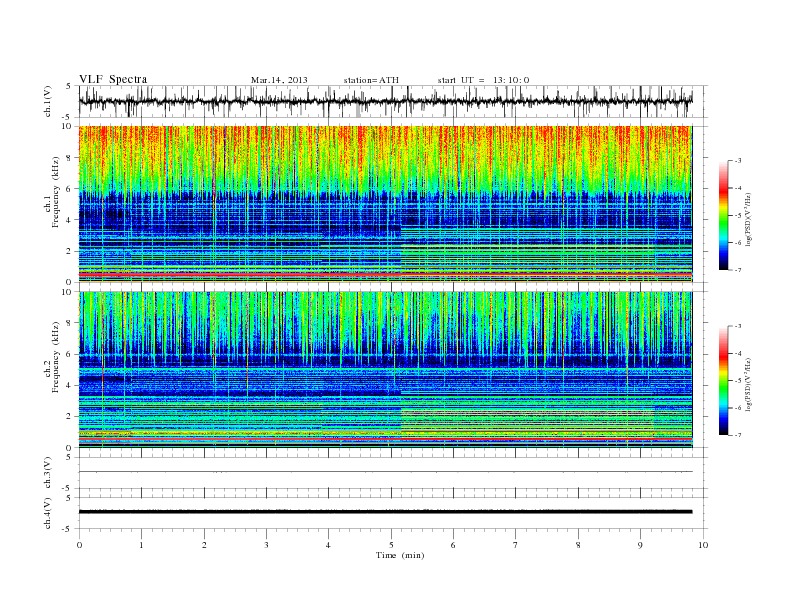Click the date label "Mar.14, 2013"

(x=279, y=80)
